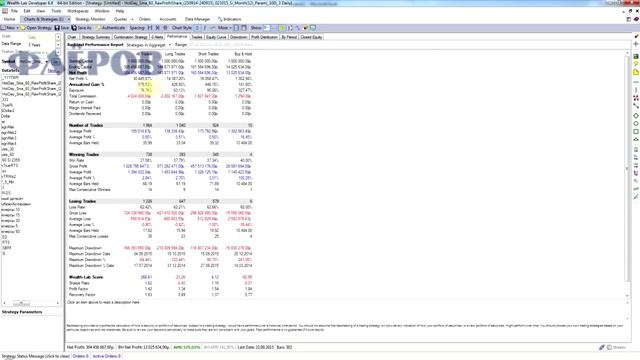Click the 'Profit Factor' row label
The width and height of the screenshot is (640, 360).
click(x=79, y=289)
